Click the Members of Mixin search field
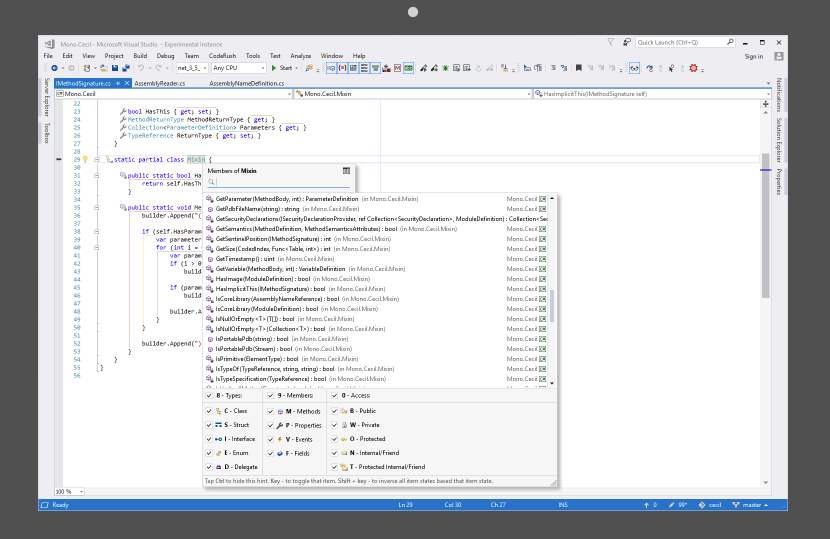 279,182
